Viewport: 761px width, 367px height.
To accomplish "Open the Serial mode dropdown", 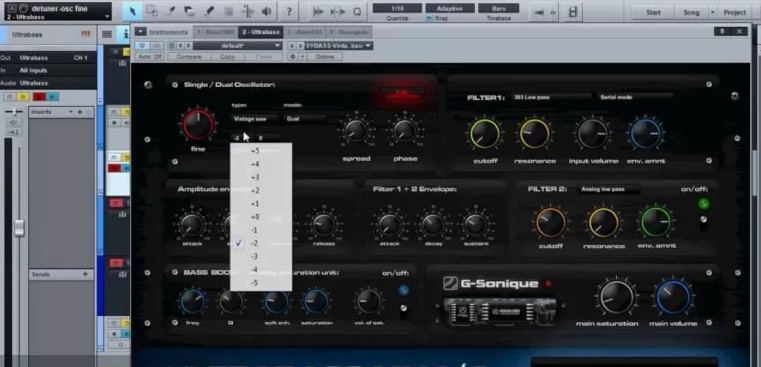I will coord(635,97).
